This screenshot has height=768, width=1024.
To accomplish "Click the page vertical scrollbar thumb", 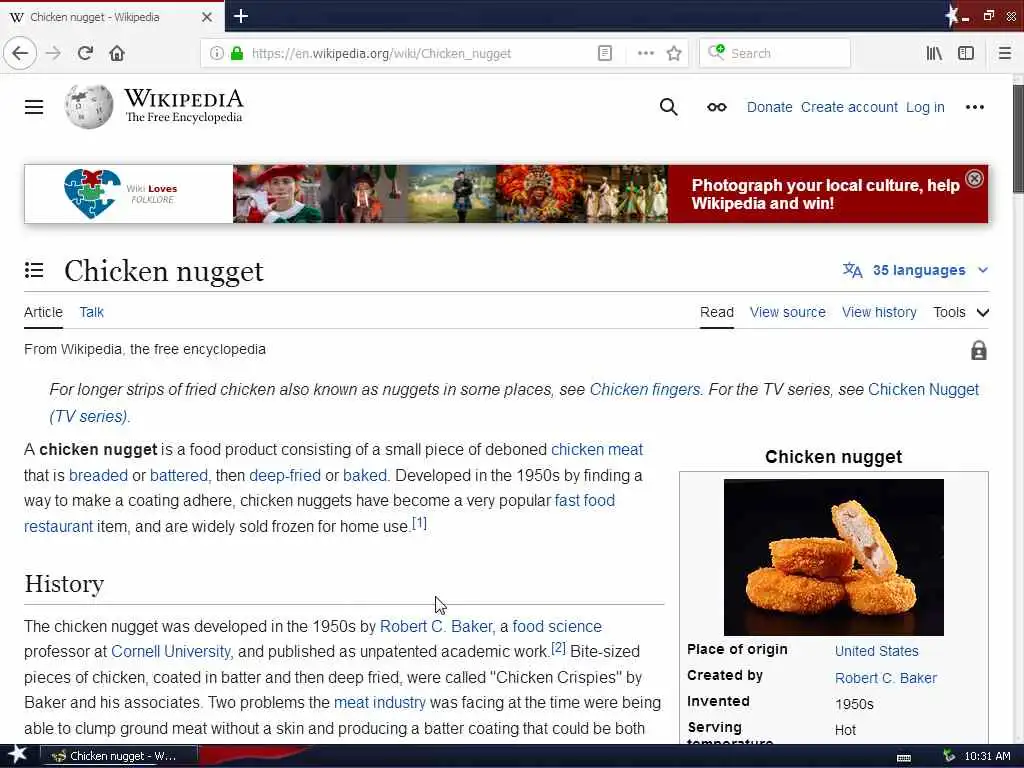I will pos(1017,138).
